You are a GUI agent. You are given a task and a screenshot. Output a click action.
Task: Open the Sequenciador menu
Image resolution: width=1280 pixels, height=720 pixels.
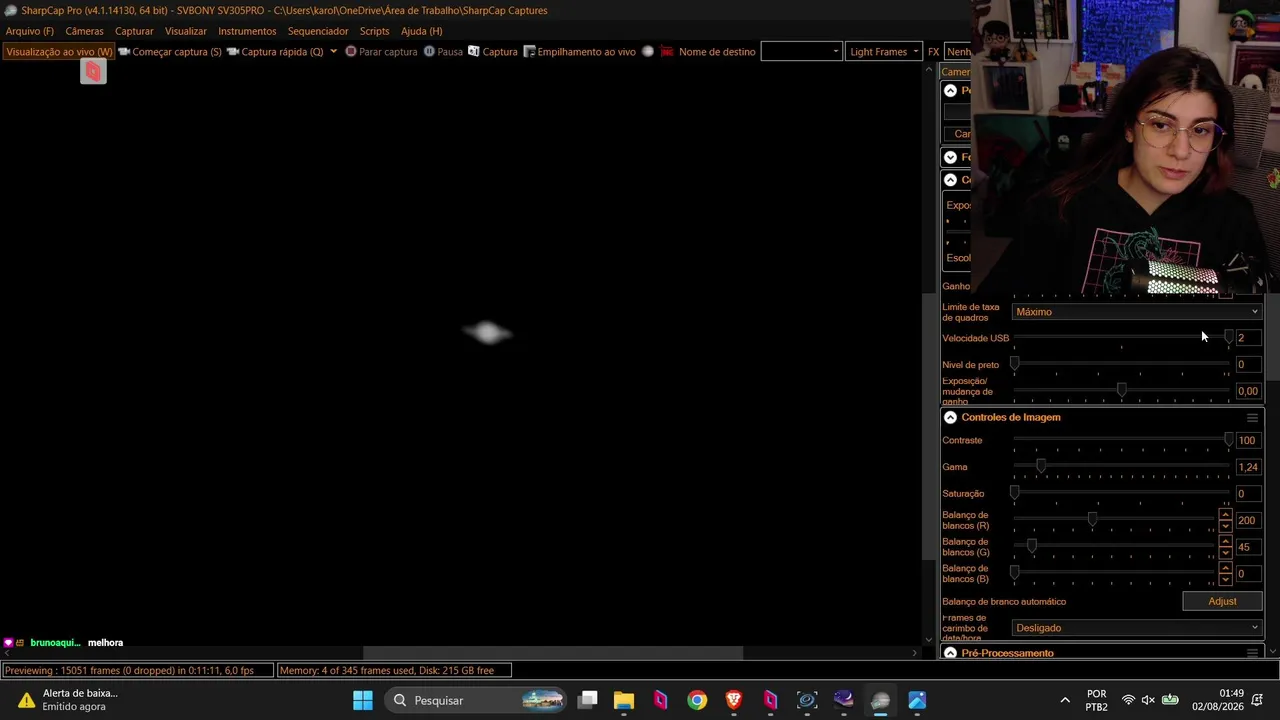coord(318,31)
